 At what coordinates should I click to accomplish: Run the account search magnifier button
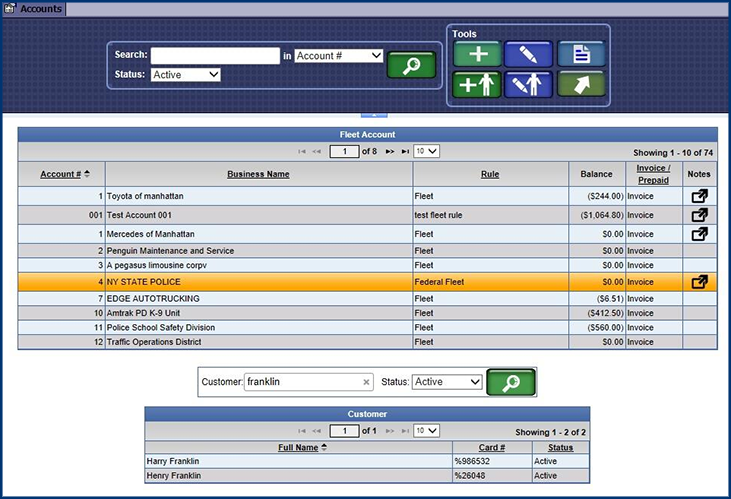411,65
